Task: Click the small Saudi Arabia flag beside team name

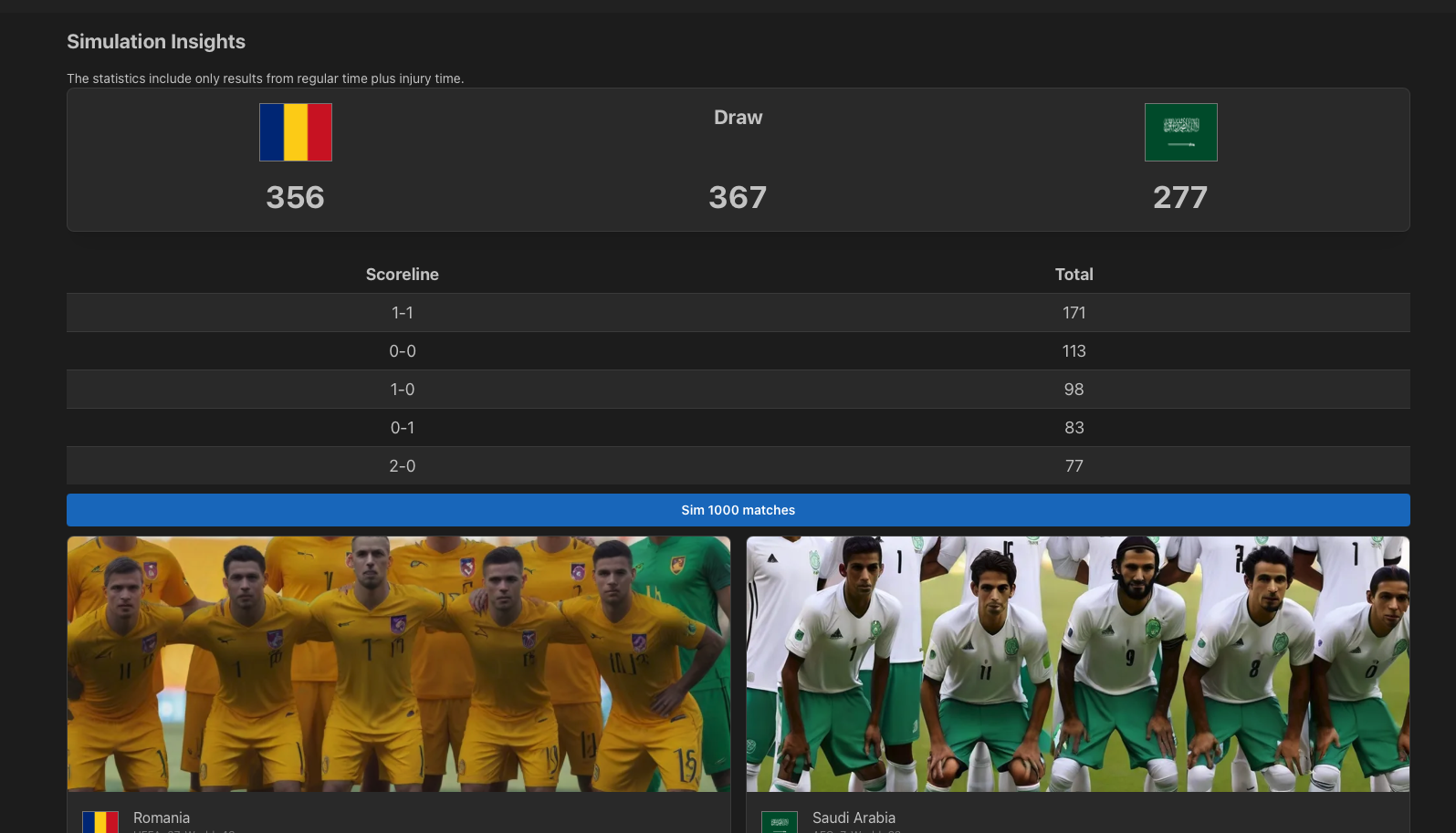Action: pos(780,822)
